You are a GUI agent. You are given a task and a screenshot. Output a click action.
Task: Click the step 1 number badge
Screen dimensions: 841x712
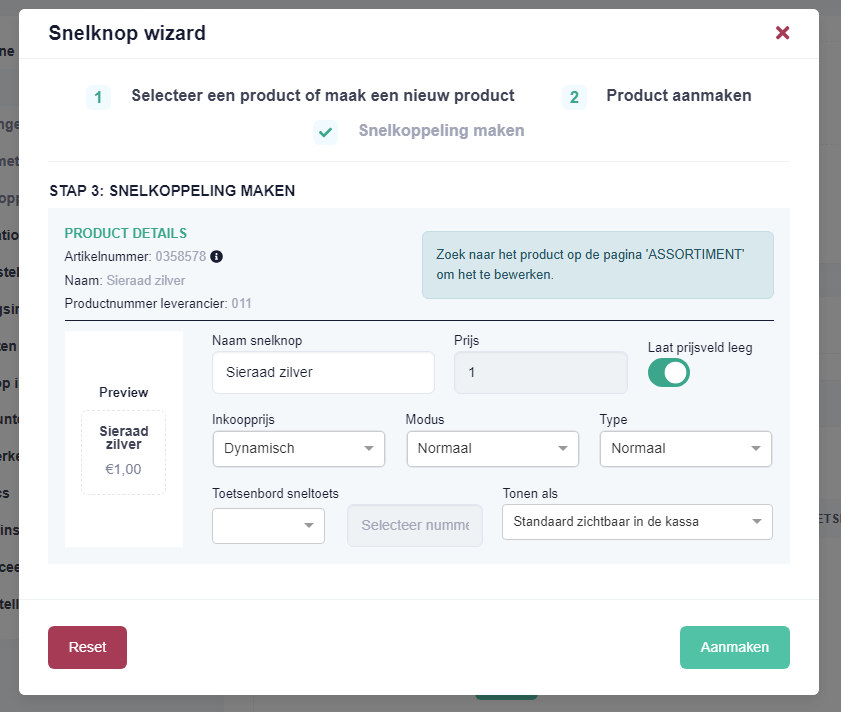(98, 97)
